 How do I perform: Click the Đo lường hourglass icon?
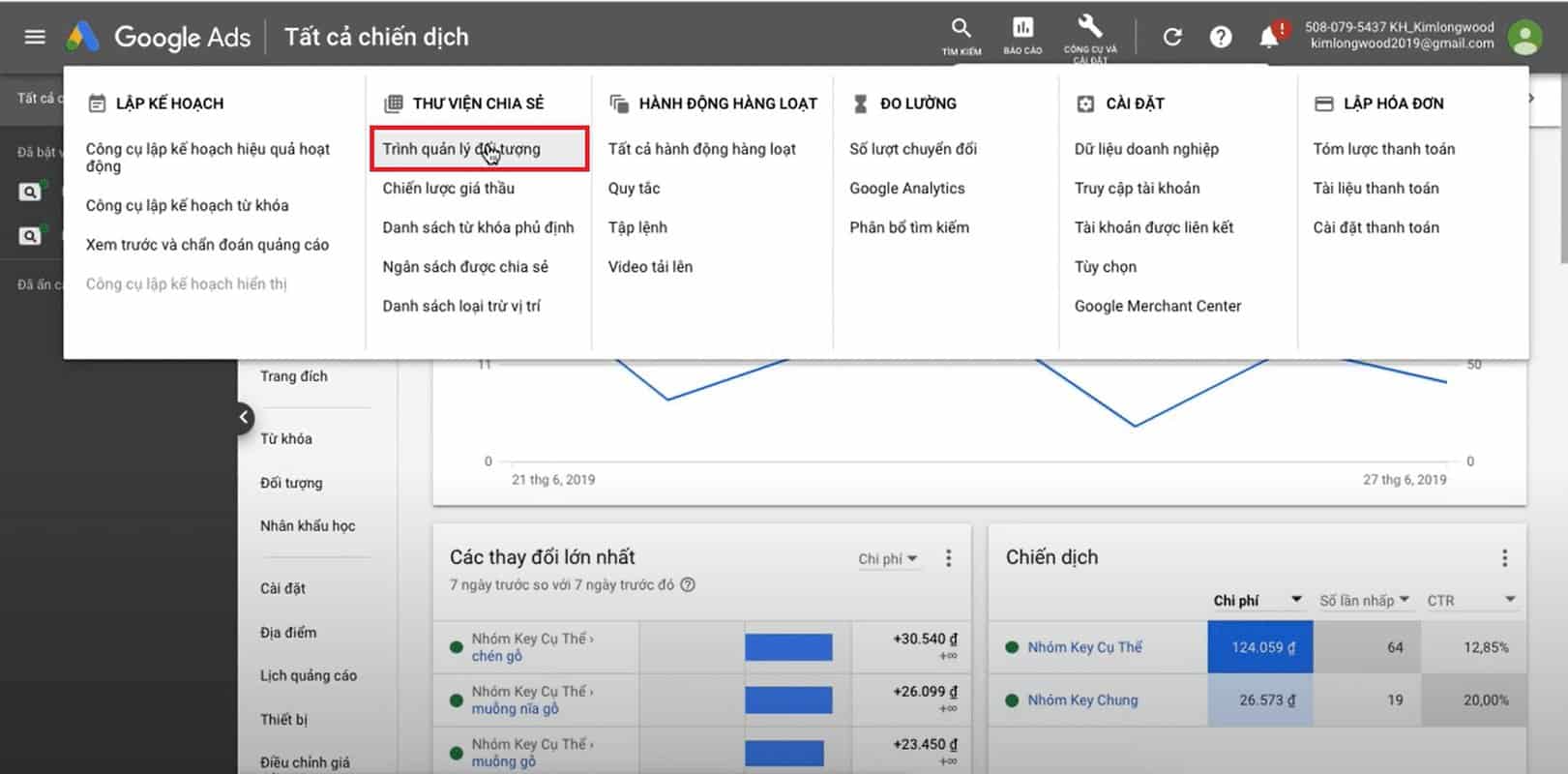click(x=860, y=104)
